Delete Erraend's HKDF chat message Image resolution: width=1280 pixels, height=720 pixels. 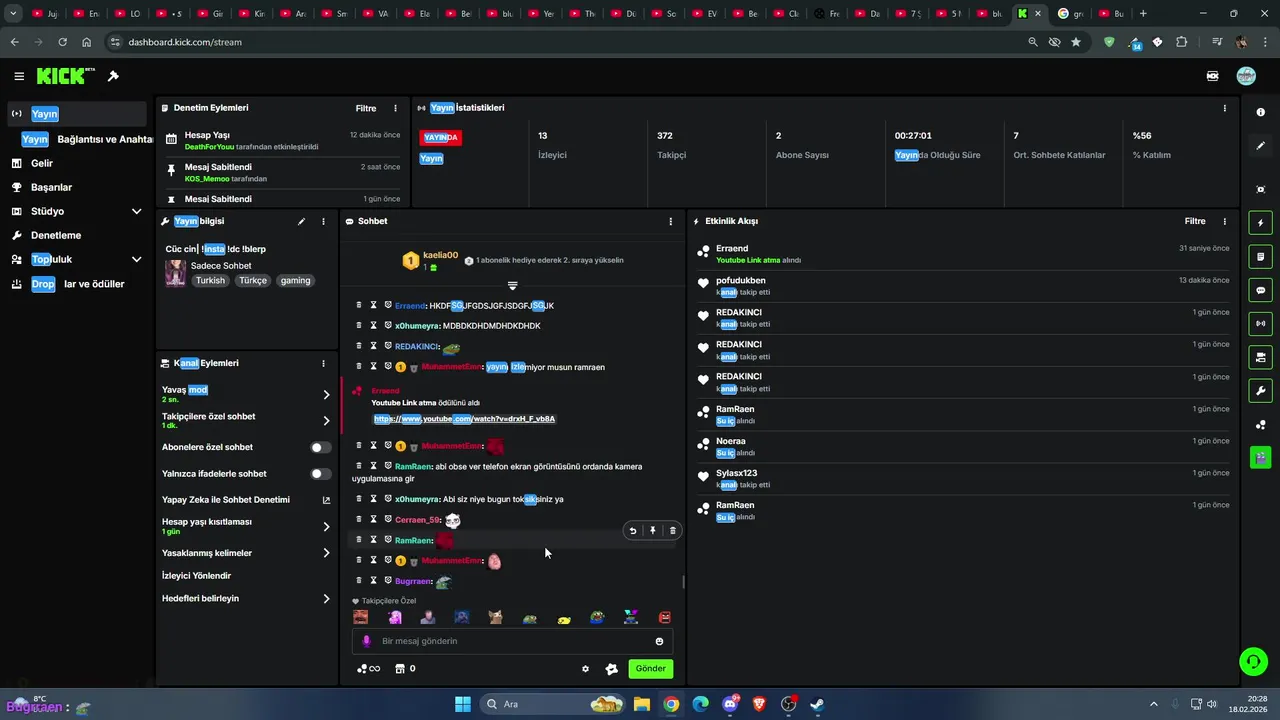click(359, 306)
